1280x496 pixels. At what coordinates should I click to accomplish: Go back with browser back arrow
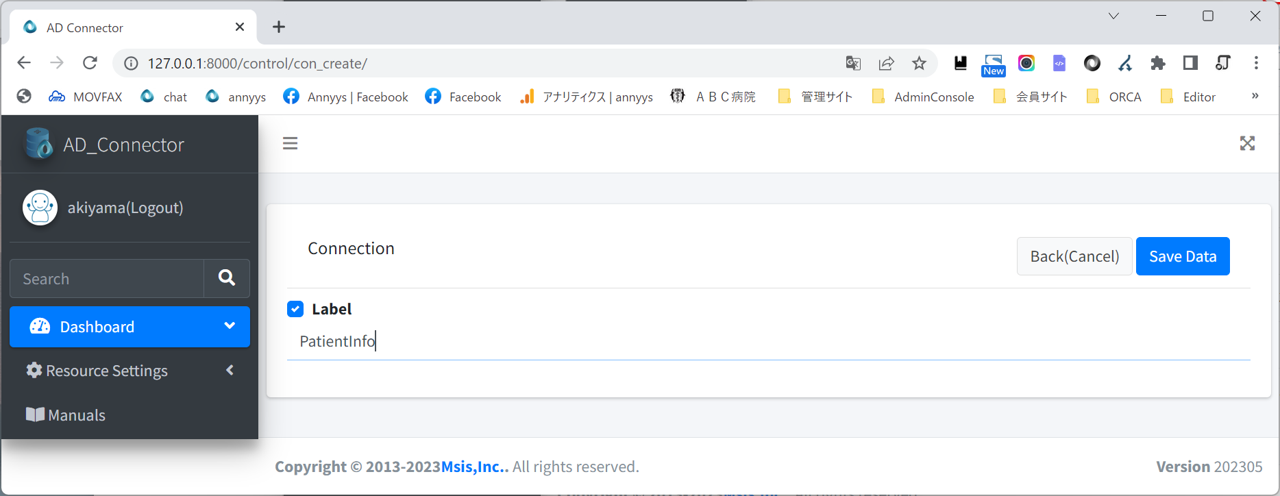(24, 63)
